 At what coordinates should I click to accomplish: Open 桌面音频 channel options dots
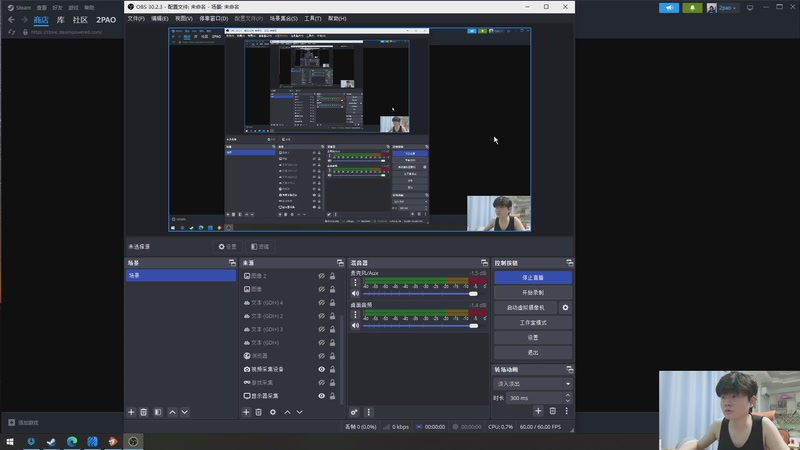356,314
